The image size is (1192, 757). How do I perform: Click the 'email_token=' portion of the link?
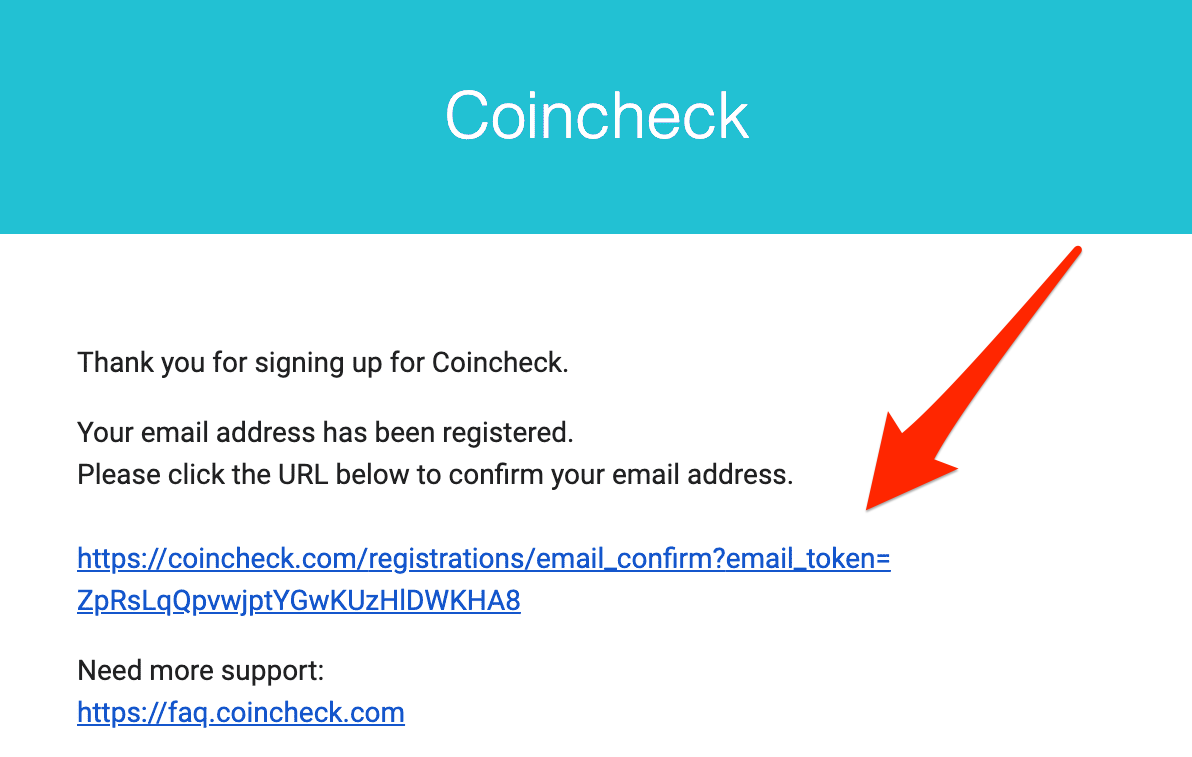(808, 559)
